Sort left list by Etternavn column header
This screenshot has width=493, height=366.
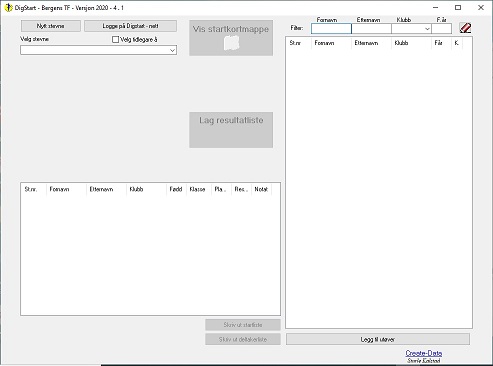[x=106, y=189]
